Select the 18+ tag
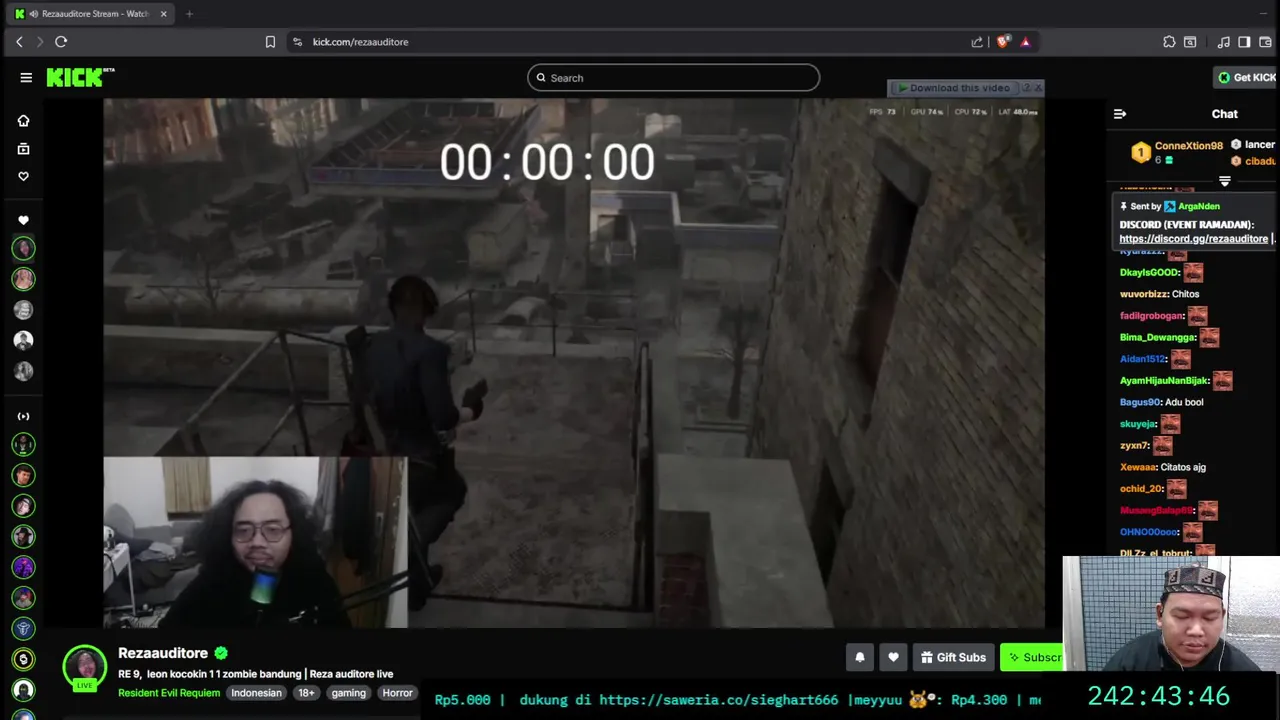The image size is (1280, 720). (x=306, y=693)
